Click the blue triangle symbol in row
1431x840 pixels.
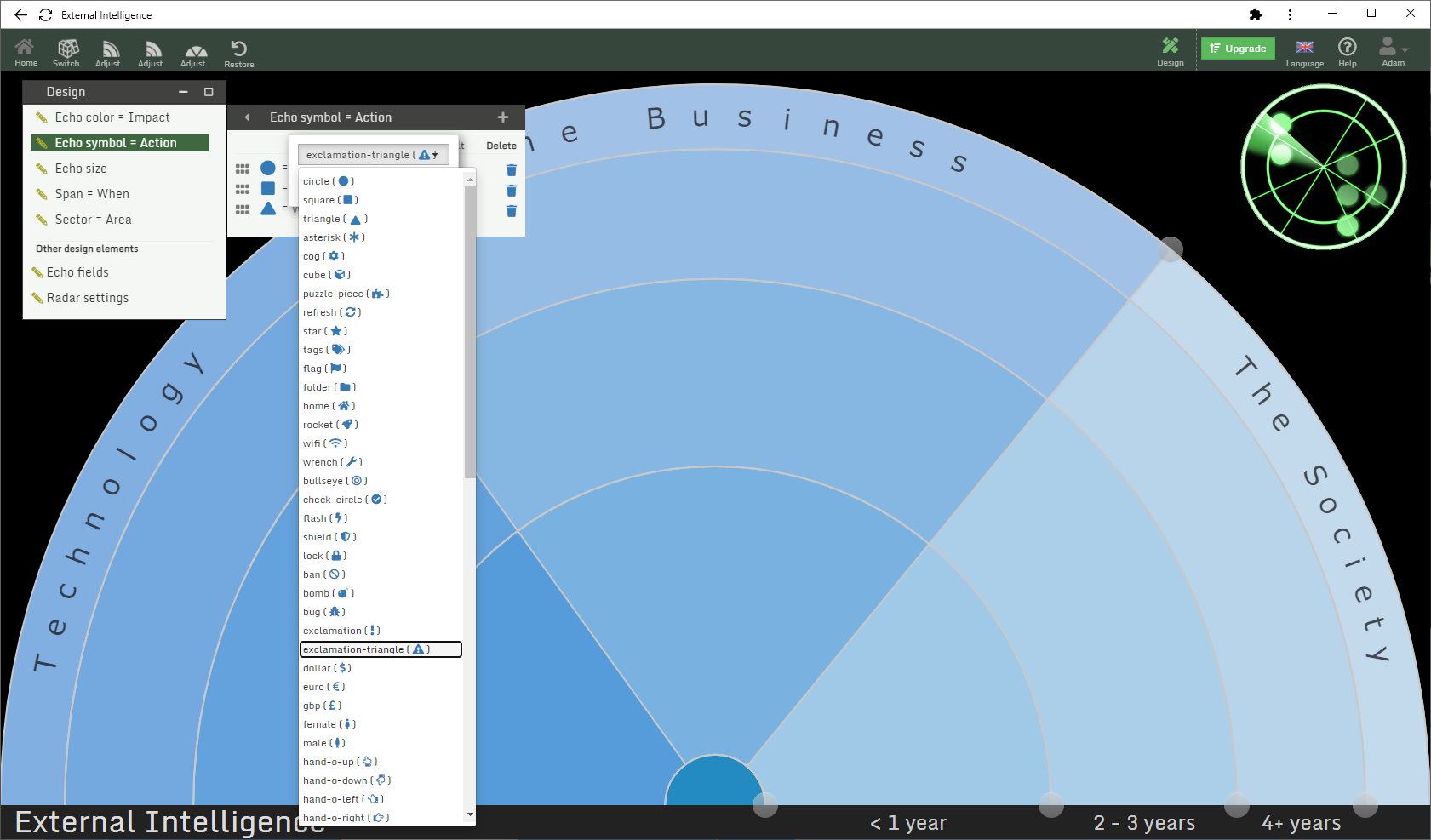coord(268,209)
